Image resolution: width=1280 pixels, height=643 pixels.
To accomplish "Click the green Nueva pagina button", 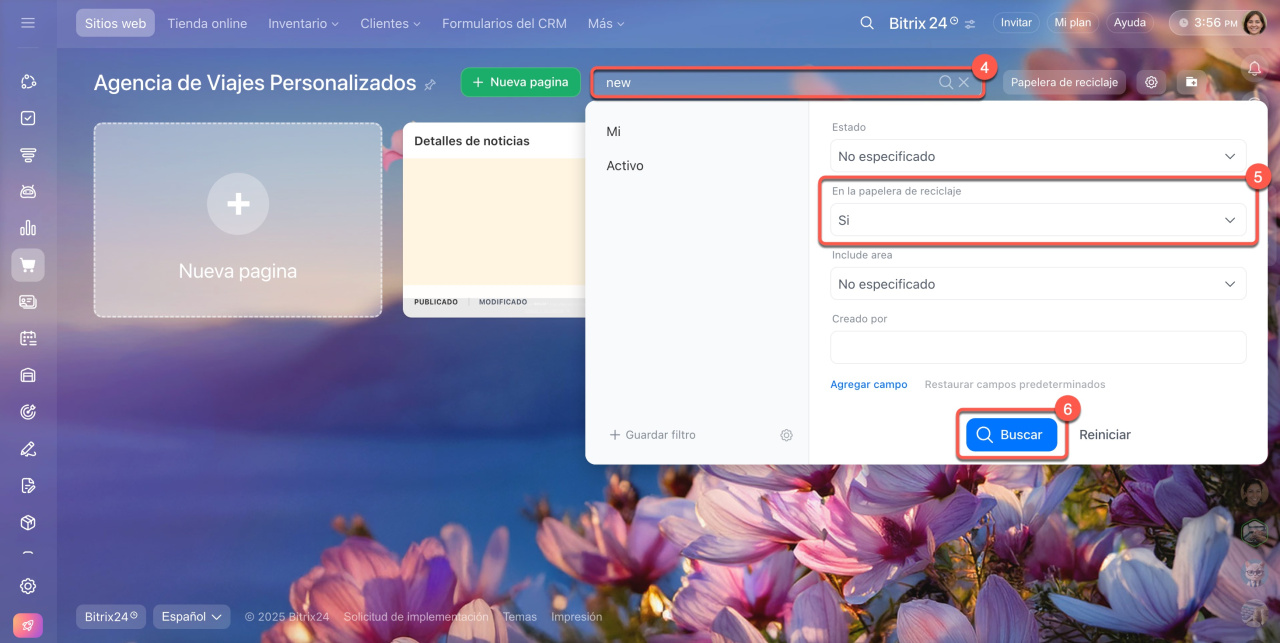I will [x=520, y=82].
